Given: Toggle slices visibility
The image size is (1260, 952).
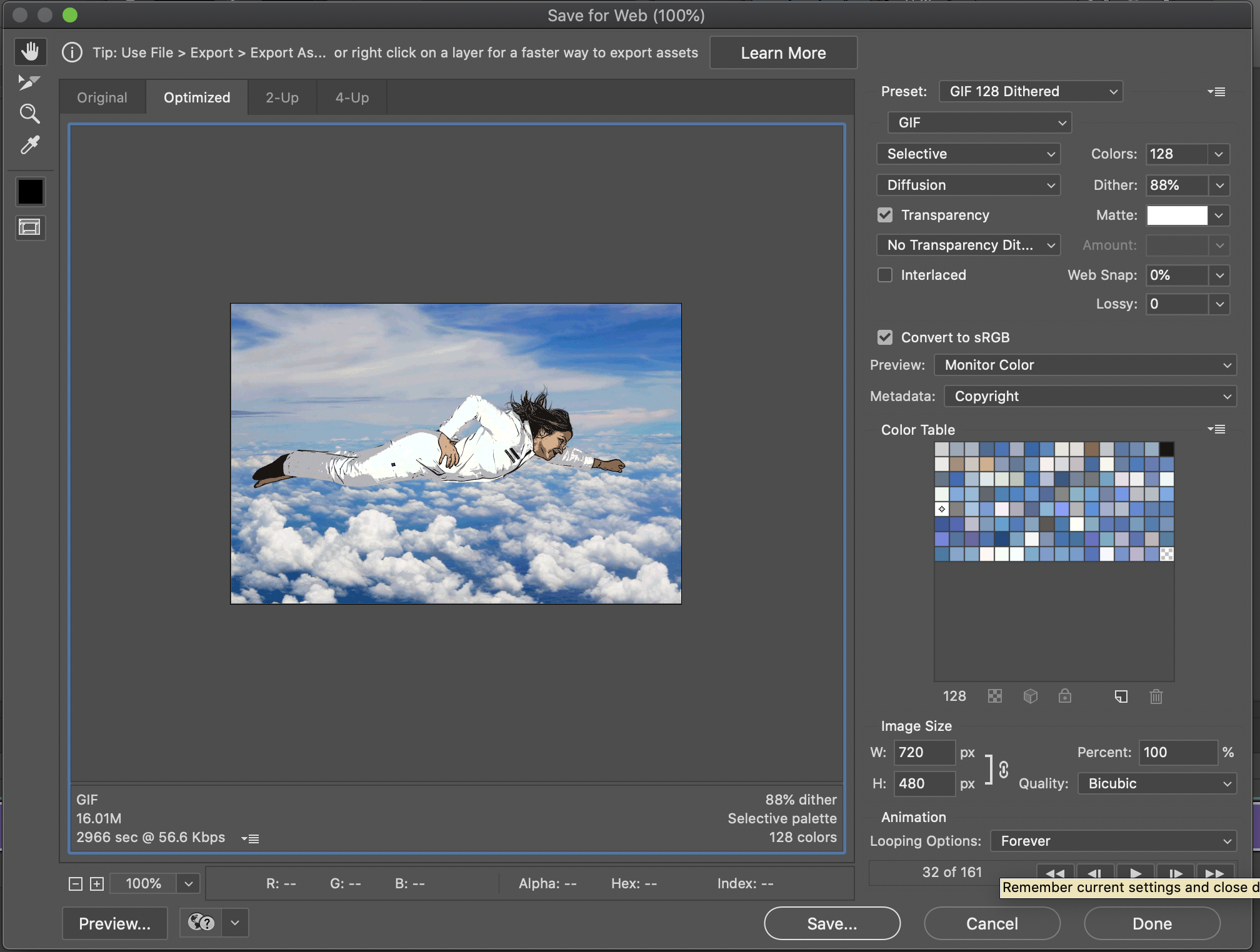Looking at the screenshot, I should coord(29,227).
